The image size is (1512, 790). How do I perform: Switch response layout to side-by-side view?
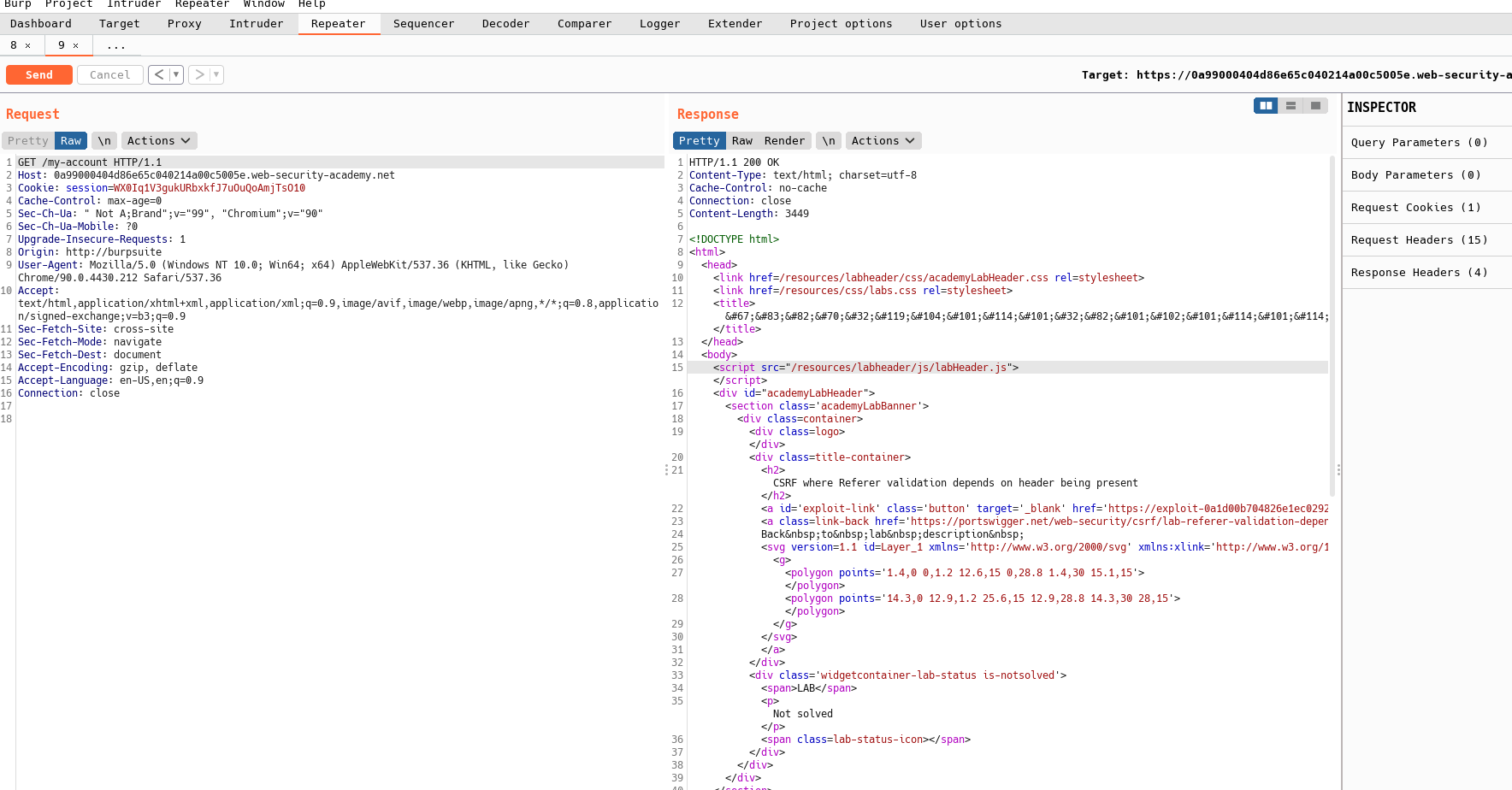[x=1266, y=106]
